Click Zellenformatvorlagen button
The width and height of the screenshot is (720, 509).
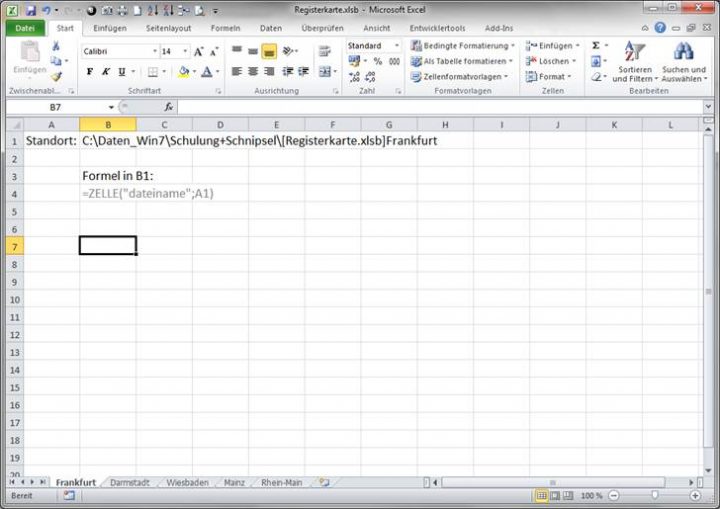pos(465,76)
